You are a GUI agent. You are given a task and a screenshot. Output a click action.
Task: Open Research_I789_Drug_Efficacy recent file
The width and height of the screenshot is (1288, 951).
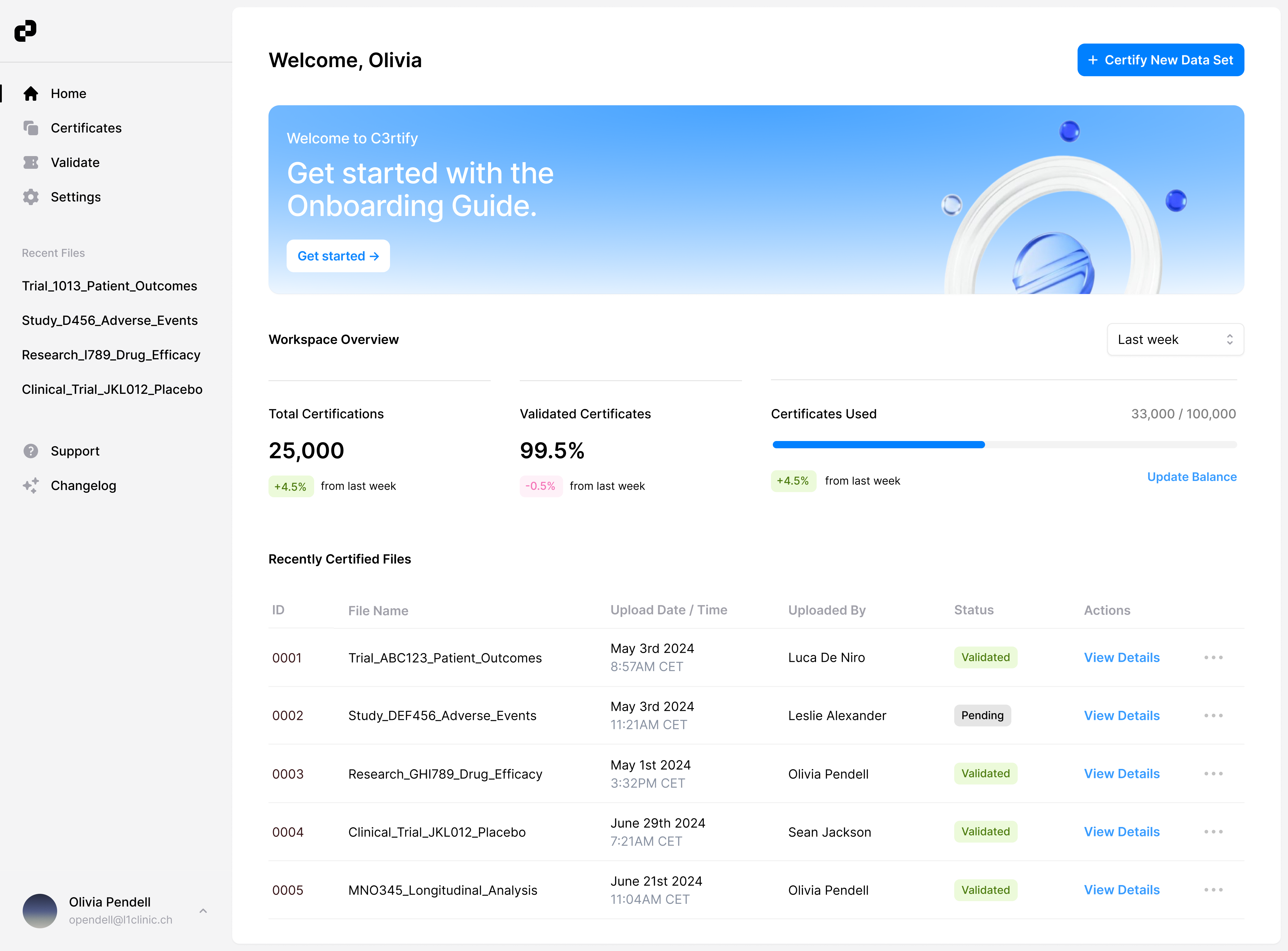point(111,355)
